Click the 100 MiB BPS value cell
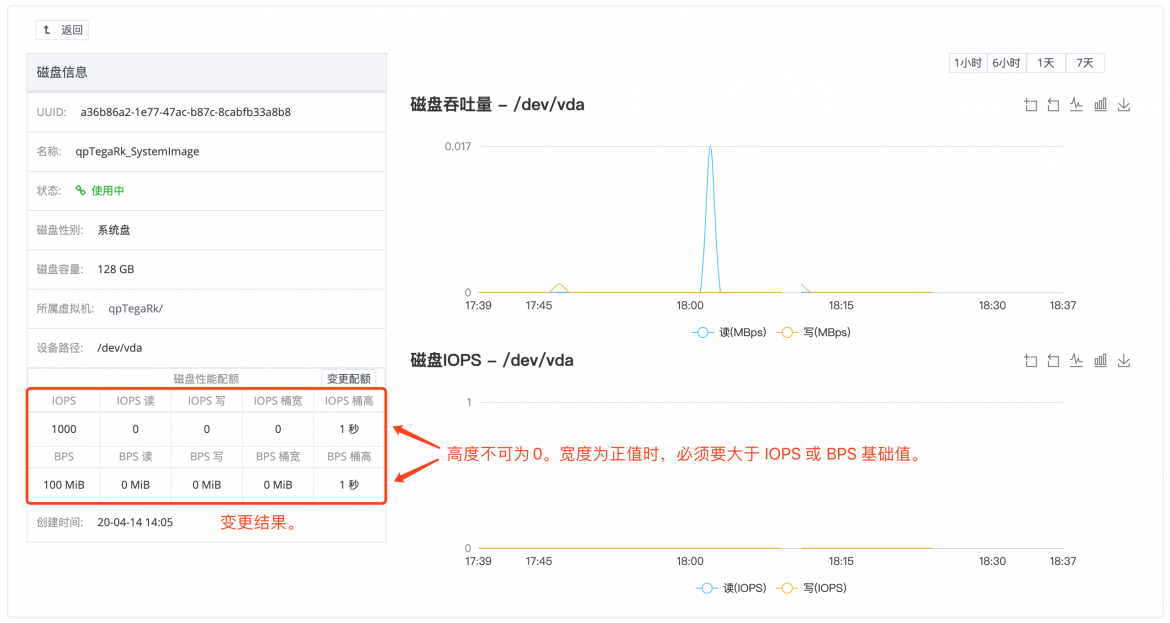 pyautogui.click(x=64, y=485)
